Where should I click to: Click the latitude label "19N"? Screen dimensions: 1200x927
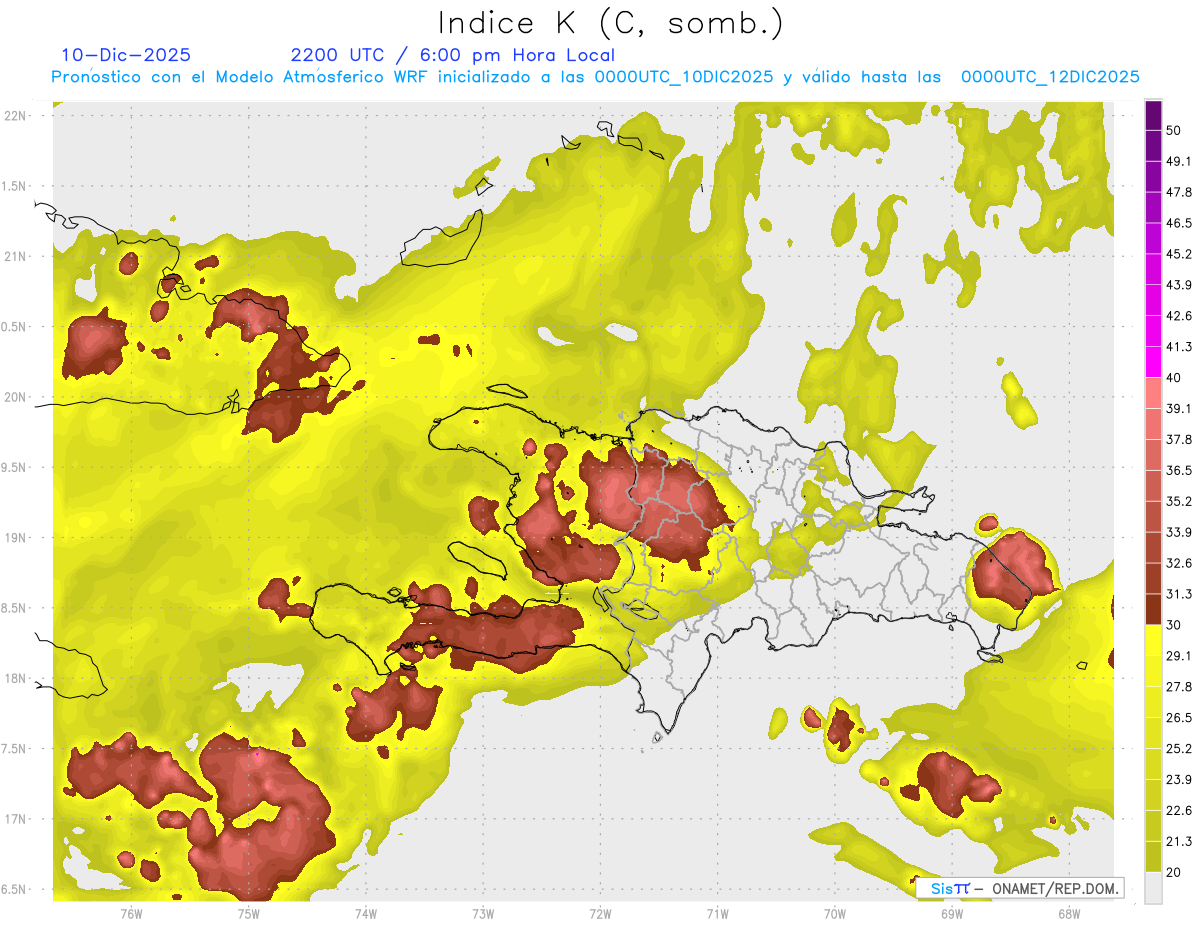point(17,538)
